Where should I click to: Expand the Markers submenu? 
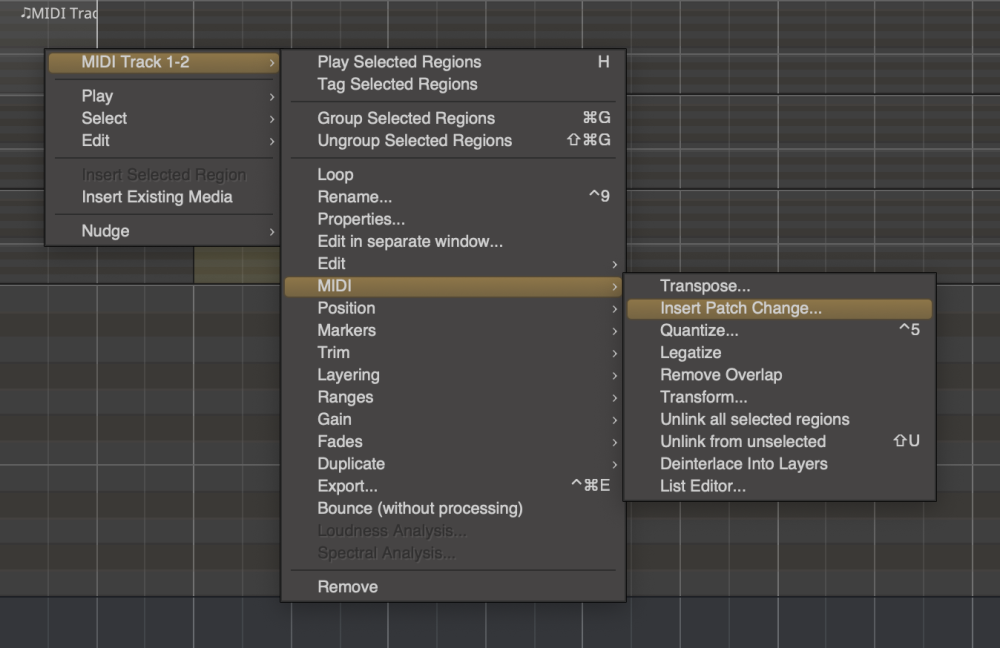coord(453,331)
